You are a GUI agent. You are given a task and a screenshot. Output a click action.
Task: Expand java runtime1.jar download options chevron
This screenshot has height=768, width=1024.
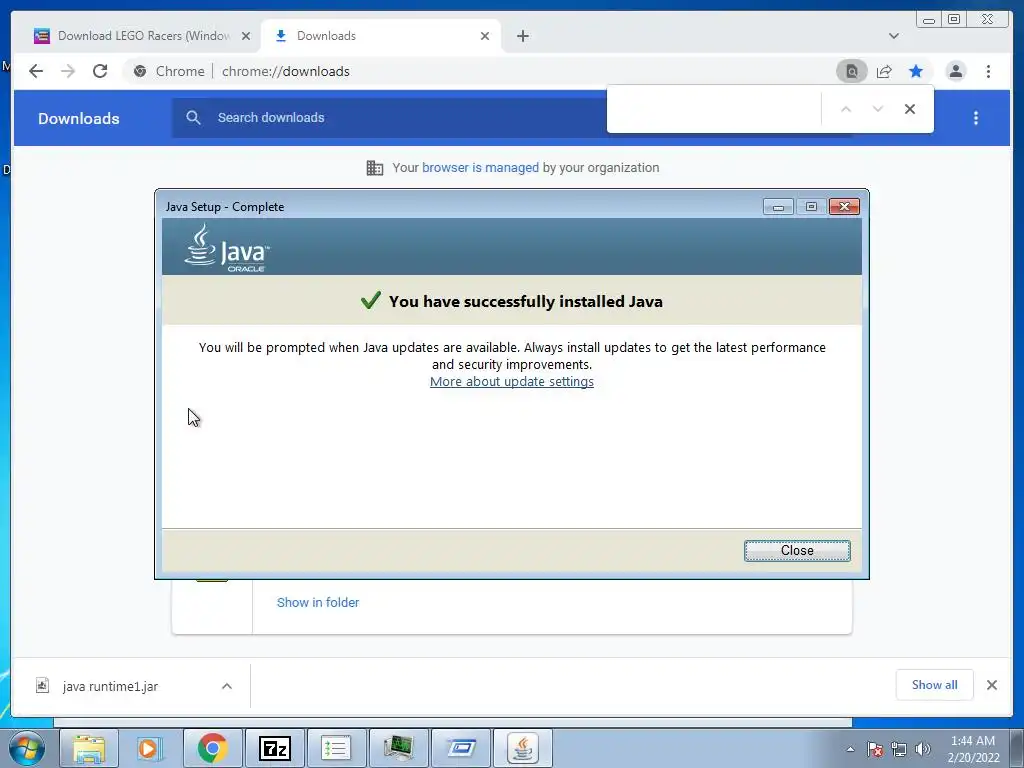tap(227, 686)
